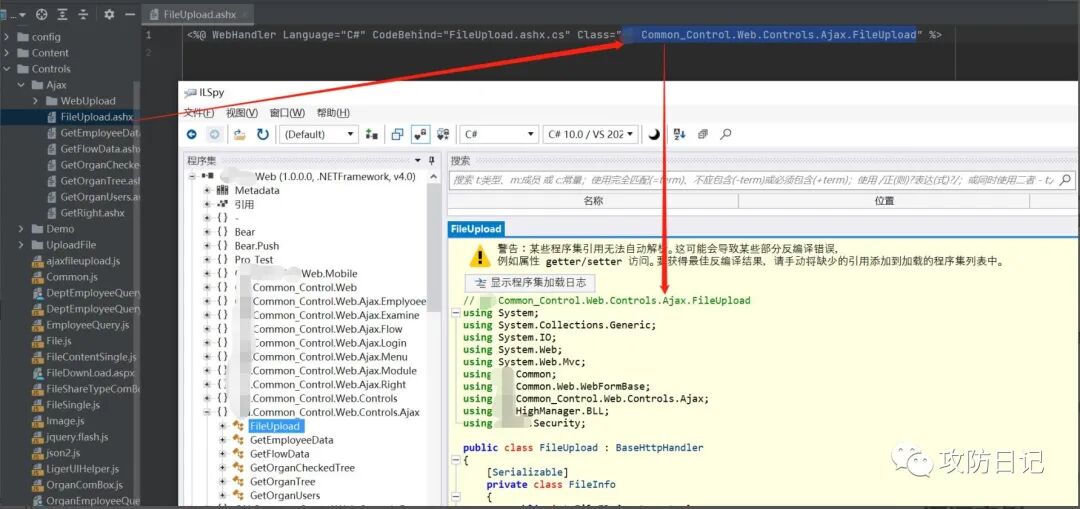Expand the Demo folder
The height and width of the screenshot is (509, 1080).
coord(21,229)
